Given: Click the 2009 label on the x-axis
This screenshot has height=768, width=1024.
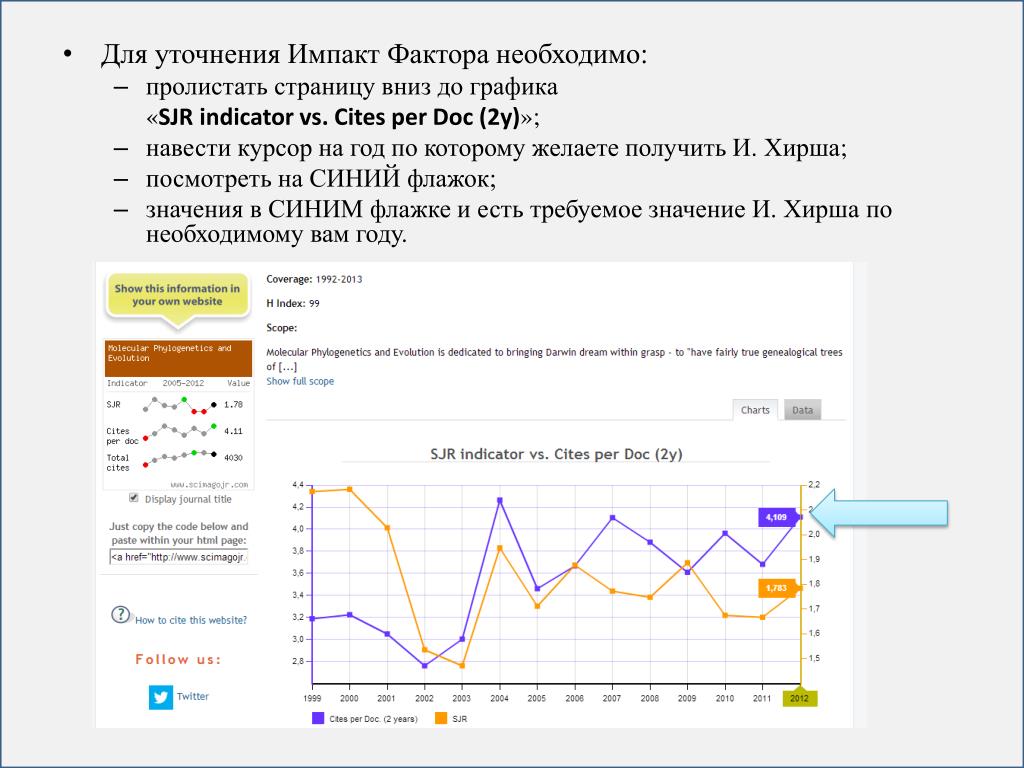Looking at the screenshot, I should tap(686, 698).
